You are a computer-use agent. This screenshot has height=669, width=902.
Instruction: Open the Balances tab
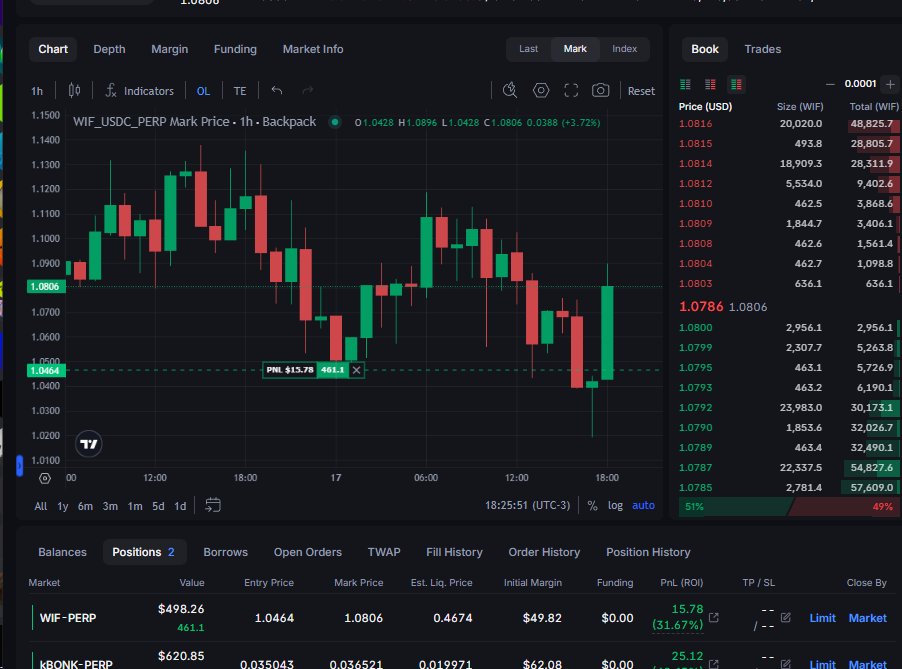coord(62,552)
